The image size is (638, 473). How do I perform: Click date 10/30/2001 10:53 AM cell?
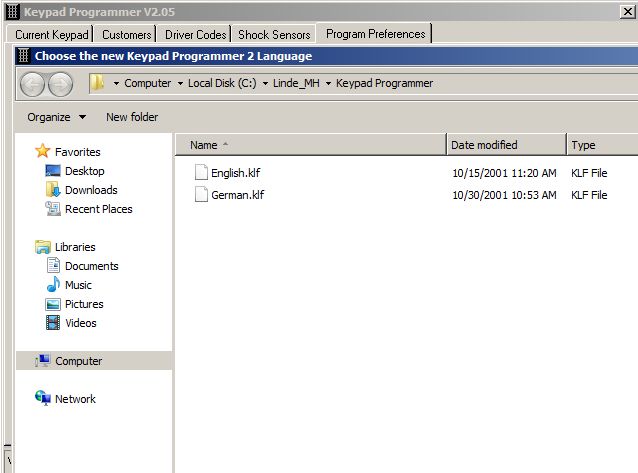point(504,195)
